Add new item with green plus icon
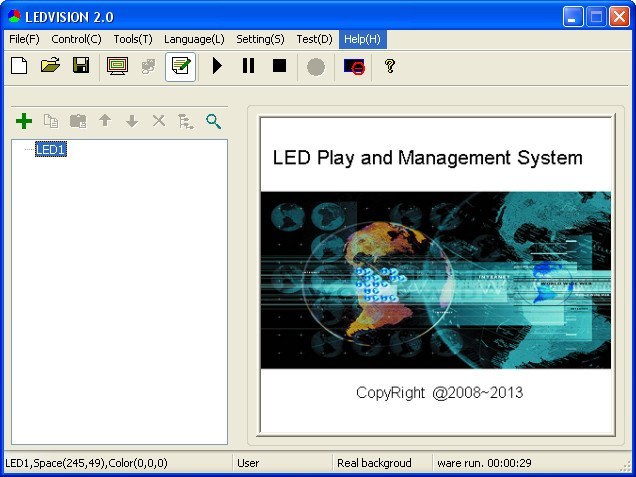The image size is (636, 477). click(x=24, y=121)
